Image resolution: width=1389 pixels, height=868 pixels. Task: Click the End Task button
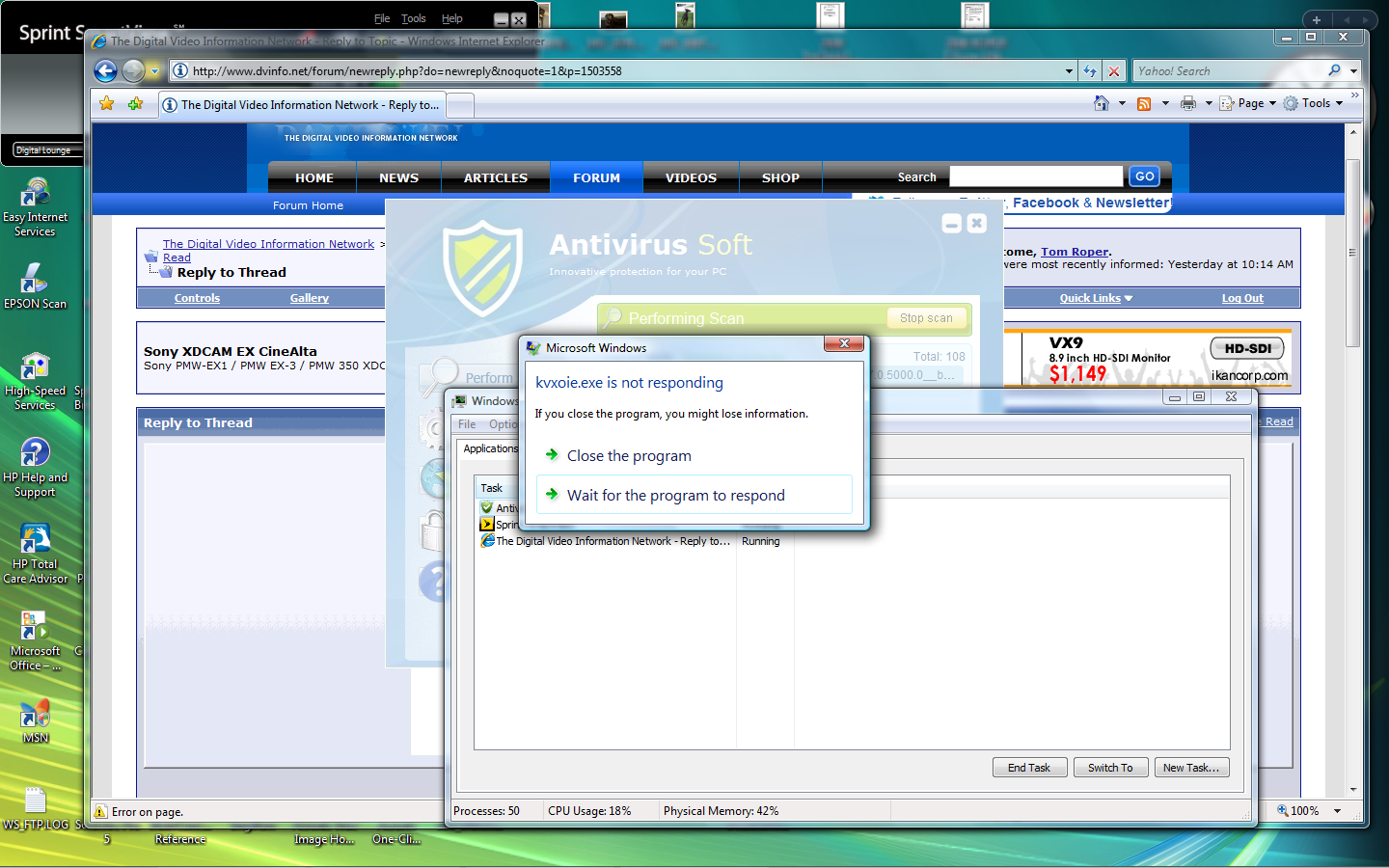1028,768
